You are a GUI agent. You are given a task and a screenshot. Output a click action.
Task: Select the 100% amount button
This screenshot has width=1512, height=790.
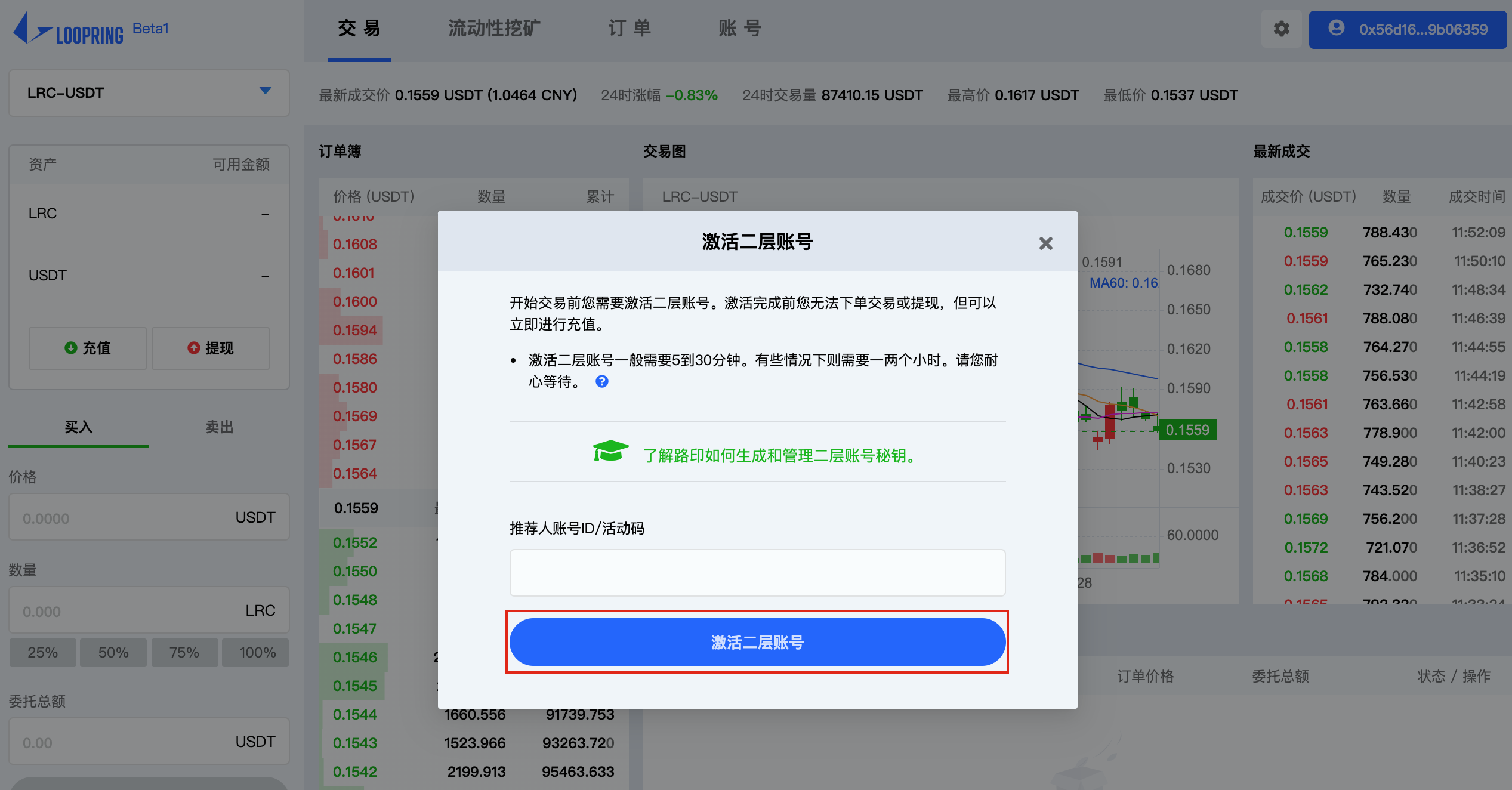[255, 652]
